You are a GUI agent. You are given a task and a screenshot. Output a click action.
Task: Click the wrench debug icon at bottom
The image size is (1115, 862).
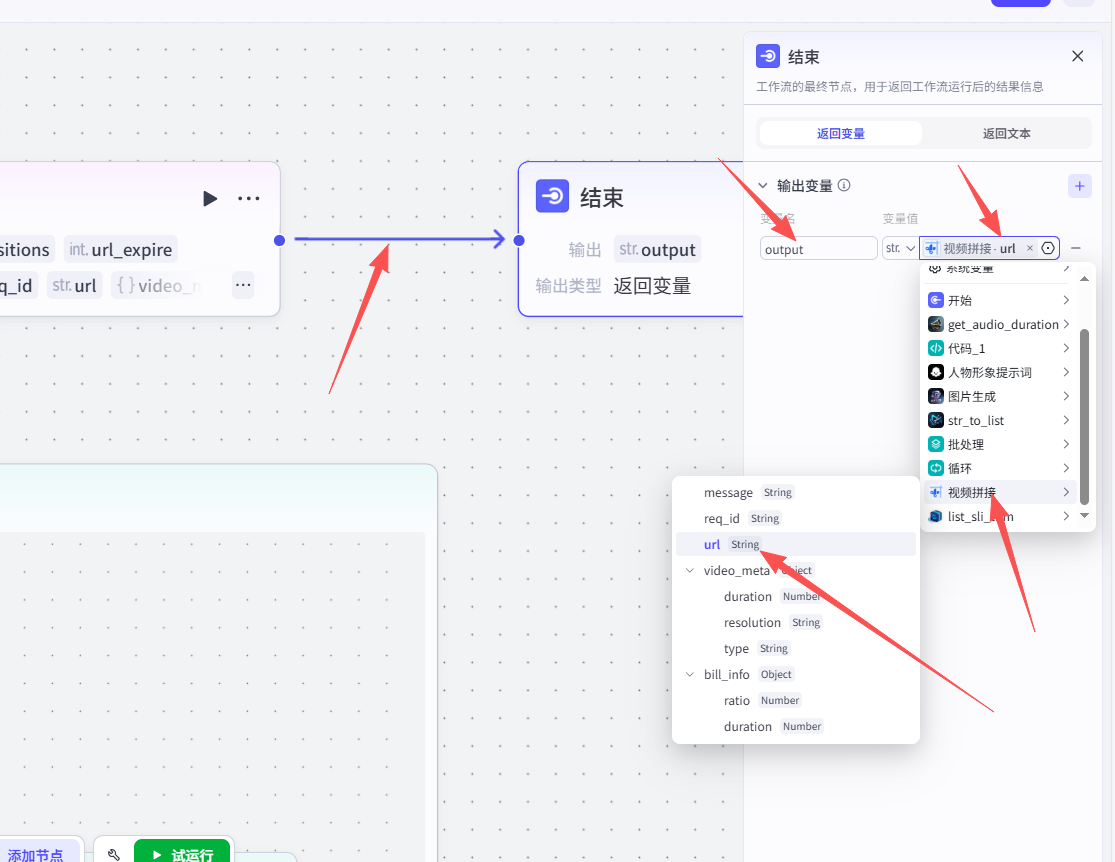pos(114,855)
